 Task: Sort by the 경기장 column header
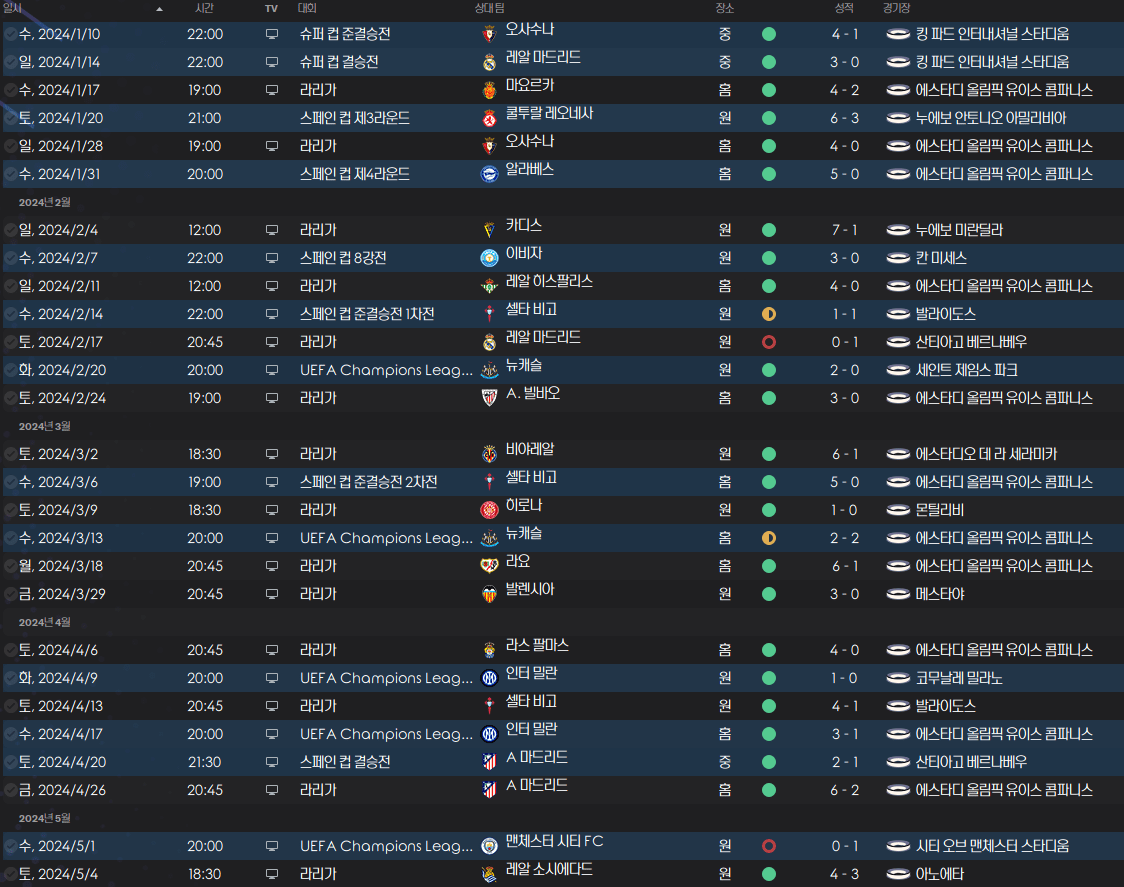pyautogui.click(x=896, y=8)
